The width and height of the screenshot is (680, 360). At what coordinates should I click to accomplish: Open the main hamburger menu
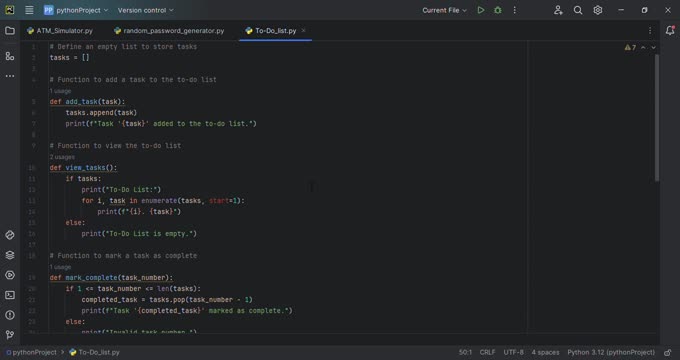tap(29, 10)
